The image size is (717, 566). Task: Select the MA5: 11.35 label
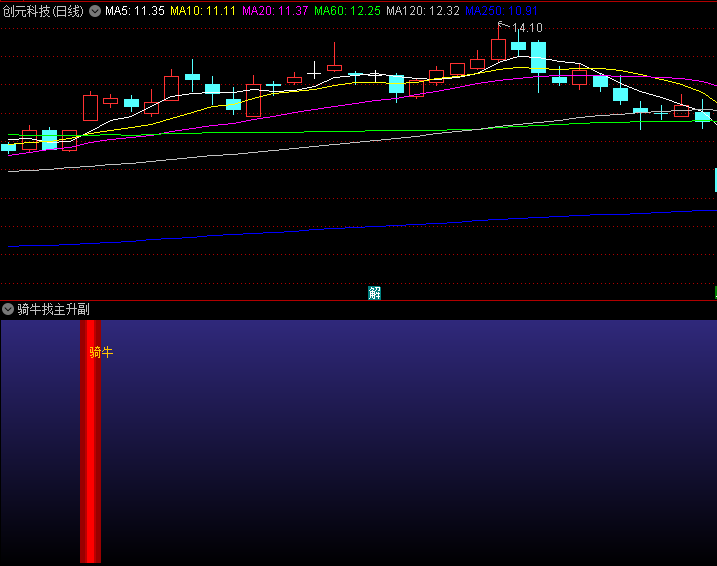click(x=134, y=11)
